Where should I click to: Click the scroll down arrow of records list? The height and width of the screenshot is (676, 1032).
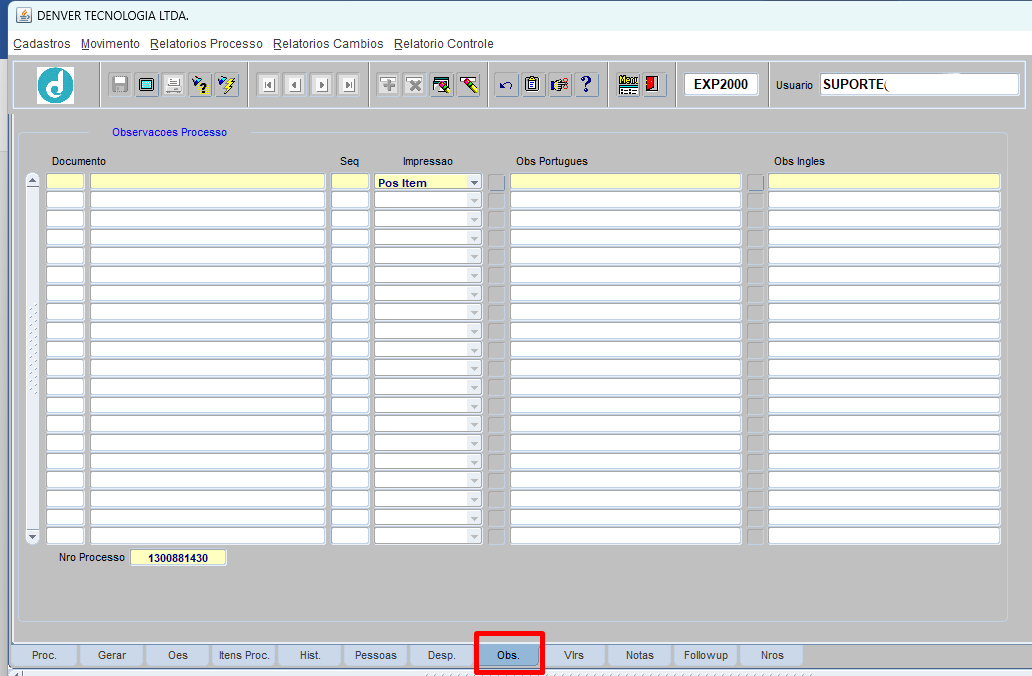coord(32,536)
